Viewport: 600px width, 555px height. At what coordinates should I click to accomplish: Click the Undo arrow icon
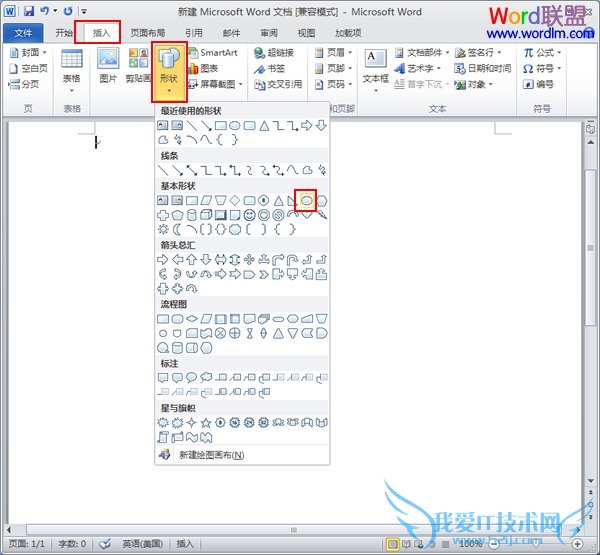pyautogui.click(x=45, y=11)
